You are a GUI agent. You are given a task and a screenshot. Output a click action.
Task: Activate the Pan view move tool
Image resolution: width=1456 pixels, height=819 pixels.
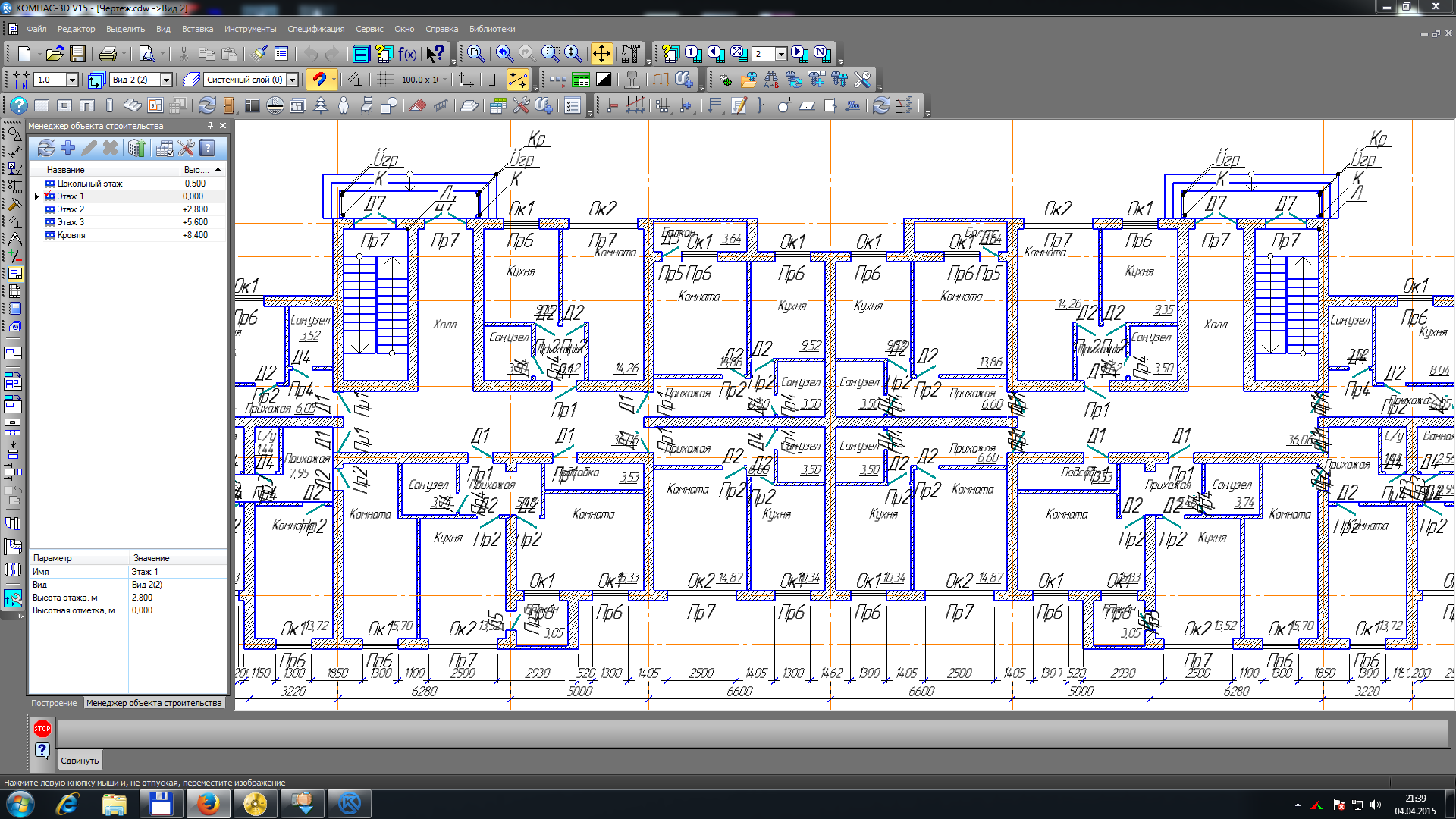click(x=601, y=54)
